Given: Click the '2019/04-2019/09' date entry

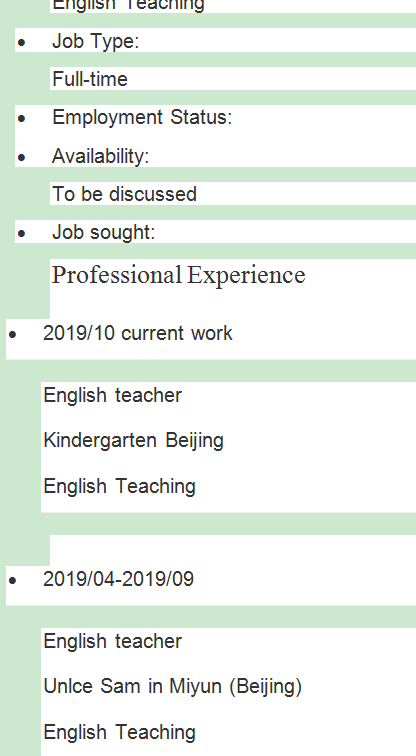Looking at the screenshot, I should (119, 579).
